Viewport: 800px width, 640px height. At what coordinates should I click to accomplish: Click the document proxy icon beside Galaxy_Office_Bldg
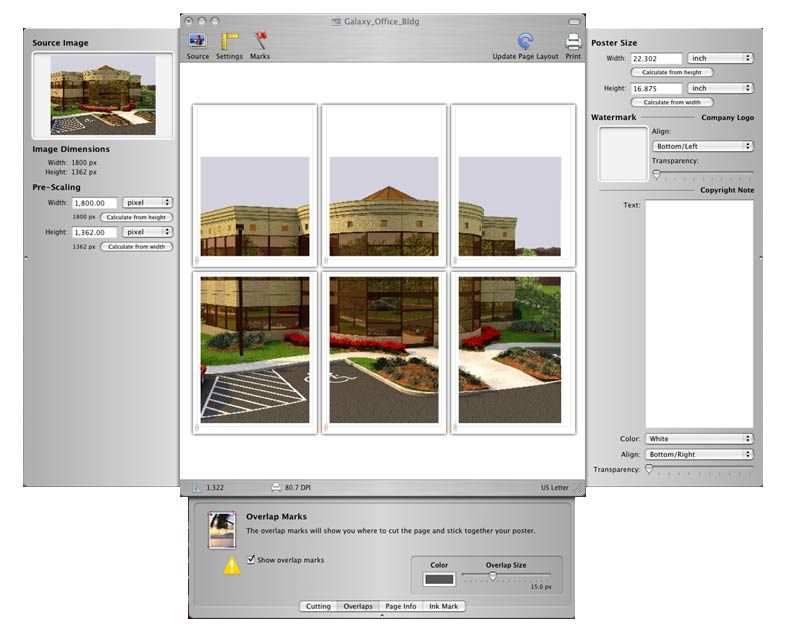click(336, 21)
